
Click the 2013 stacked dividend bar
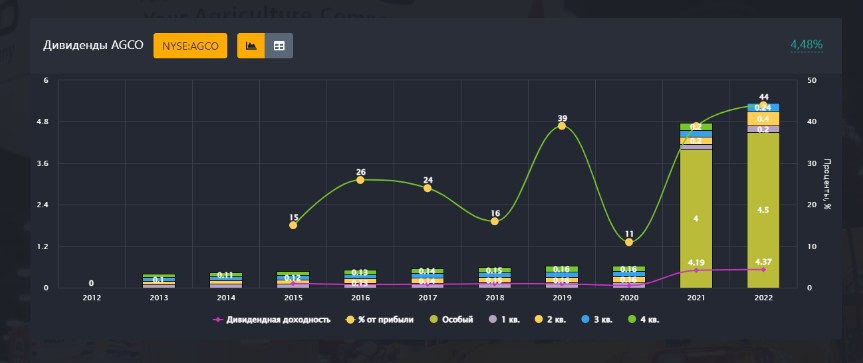159,281
